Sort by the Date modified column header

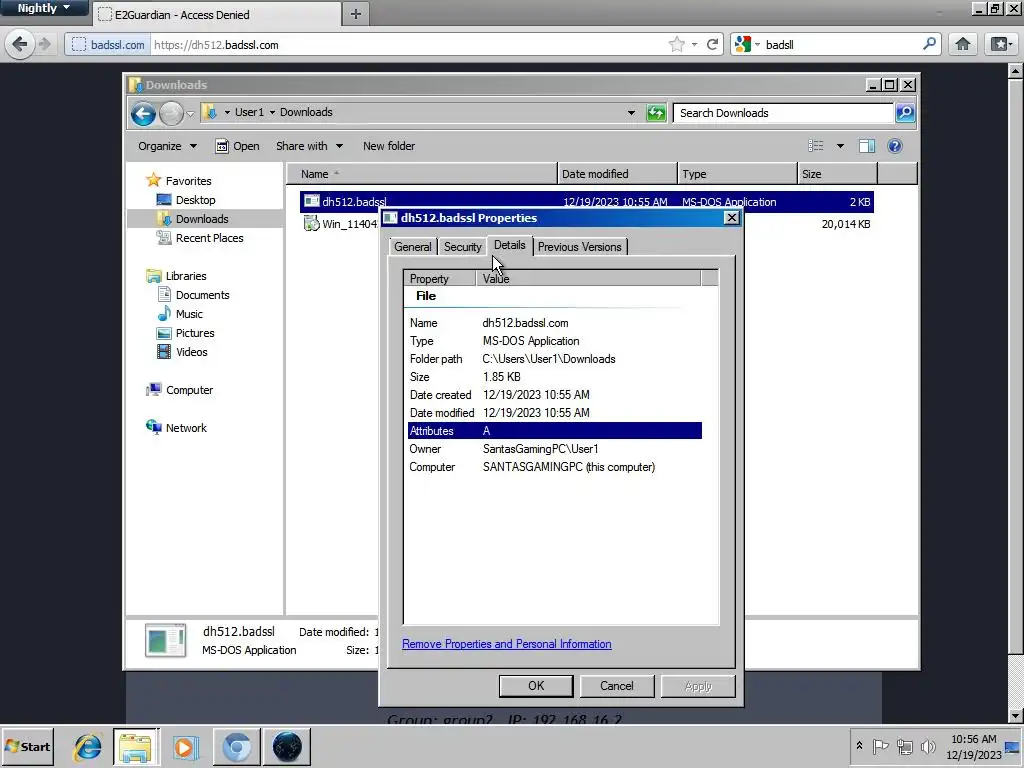[x=617, y=174]
